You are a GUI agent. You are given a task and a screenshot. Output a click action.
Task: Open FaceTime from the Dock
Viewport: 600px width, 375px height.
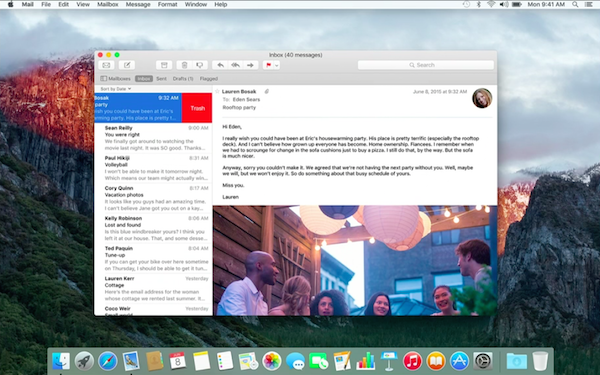[x=319, y=360]
